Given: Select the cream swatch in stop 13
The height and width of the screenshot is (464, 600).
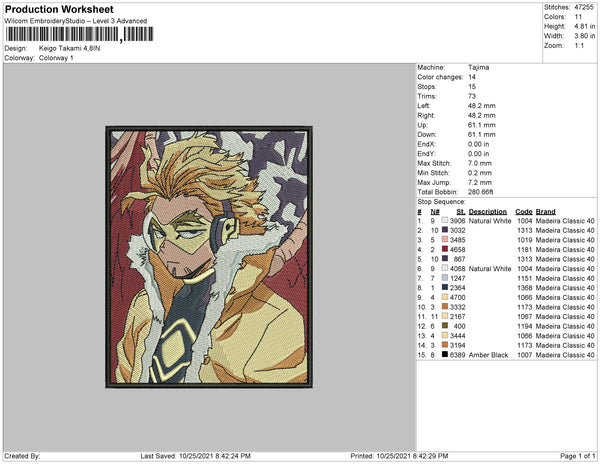Looking at the screenshot, I should click(445, 335).
